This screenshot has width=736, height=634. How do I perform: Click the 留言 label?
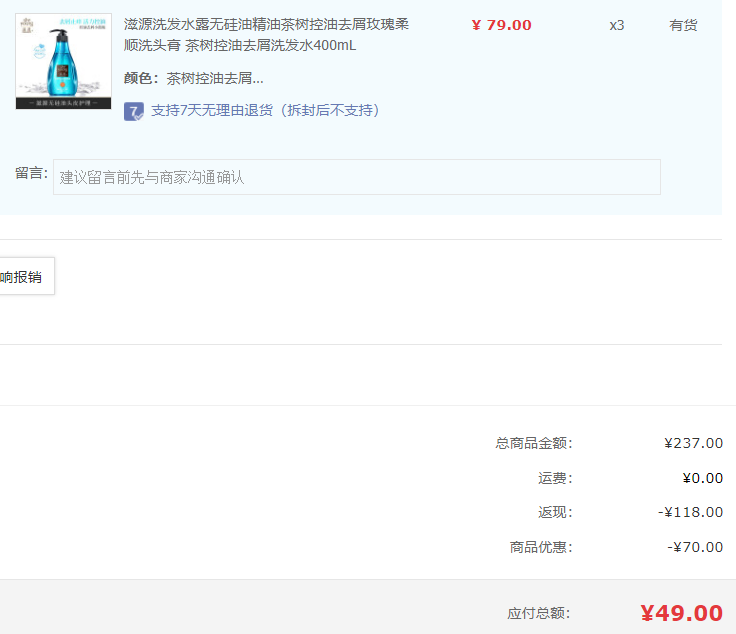point(31,173)
